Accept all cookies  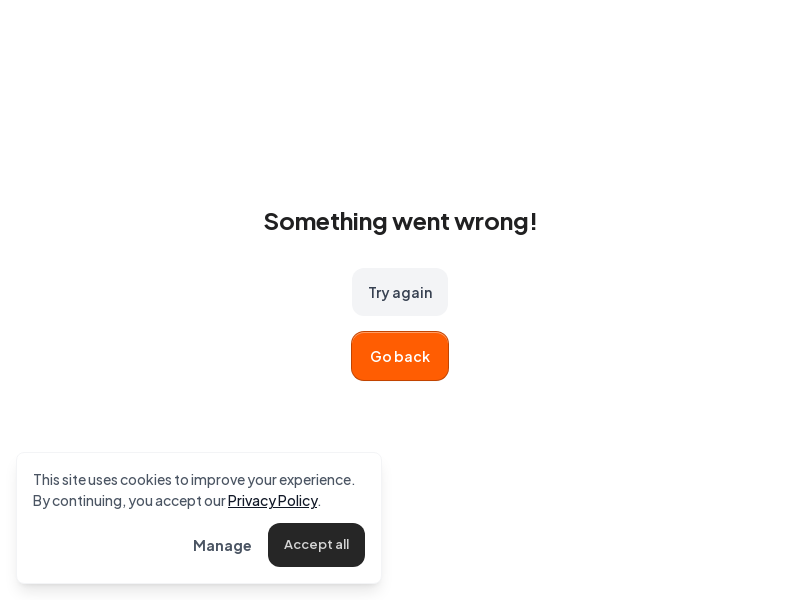pyautogui.click(x=316, y=545)
